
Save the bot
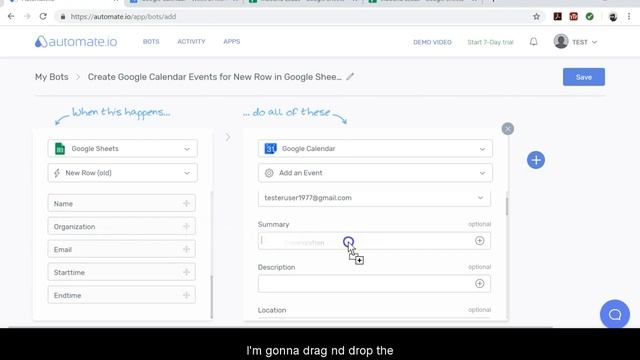pyautogui.click(x=584, y=77)
